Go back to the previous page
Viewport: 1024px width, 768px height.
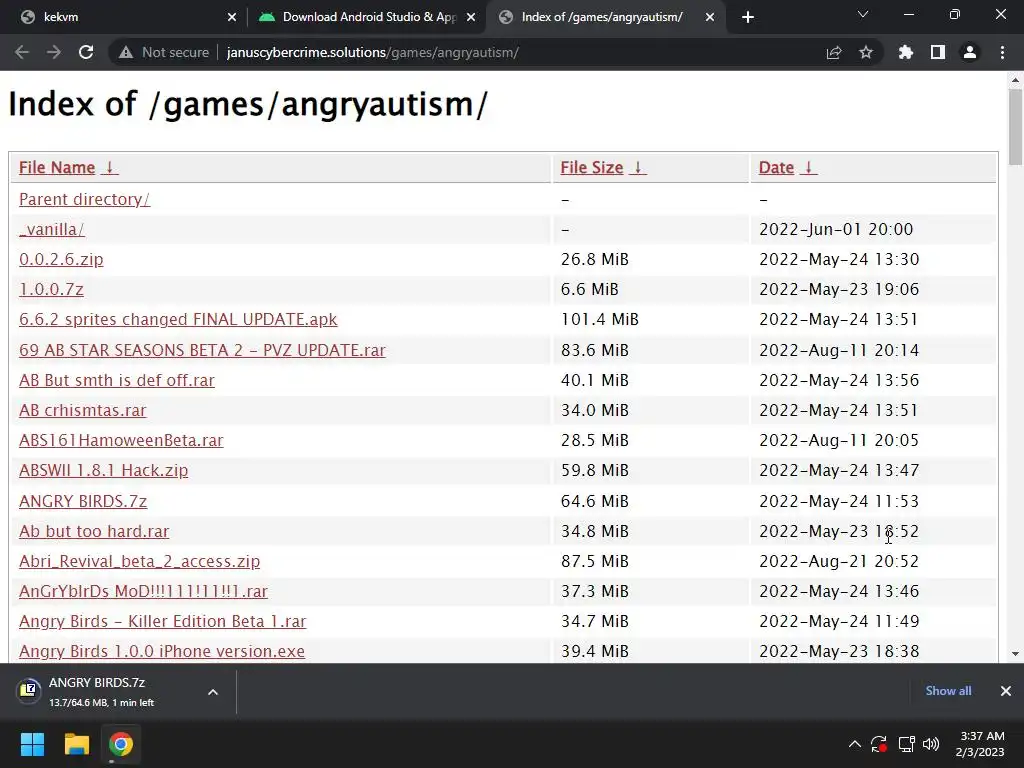tap(22, 52)
